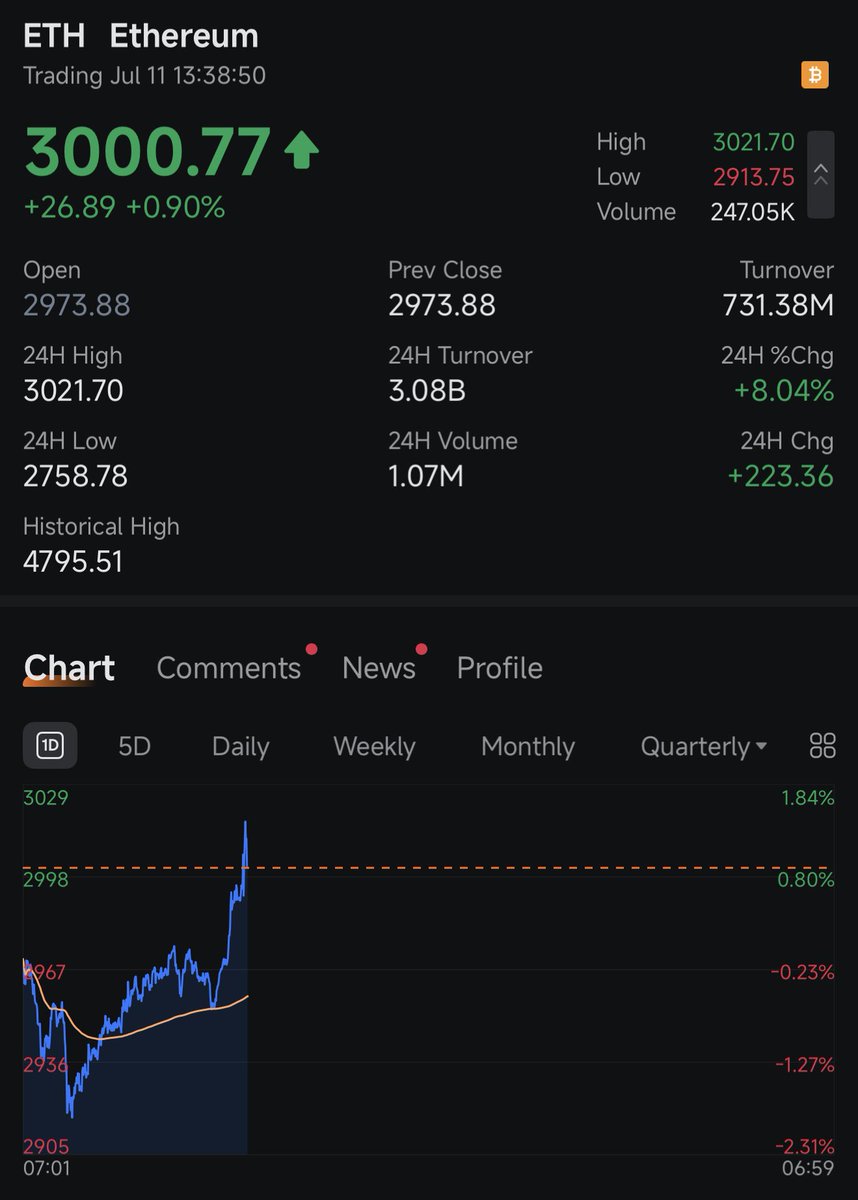Switch to the Comments tab
The image size is (858, 1200).
(x=229, y=668)
